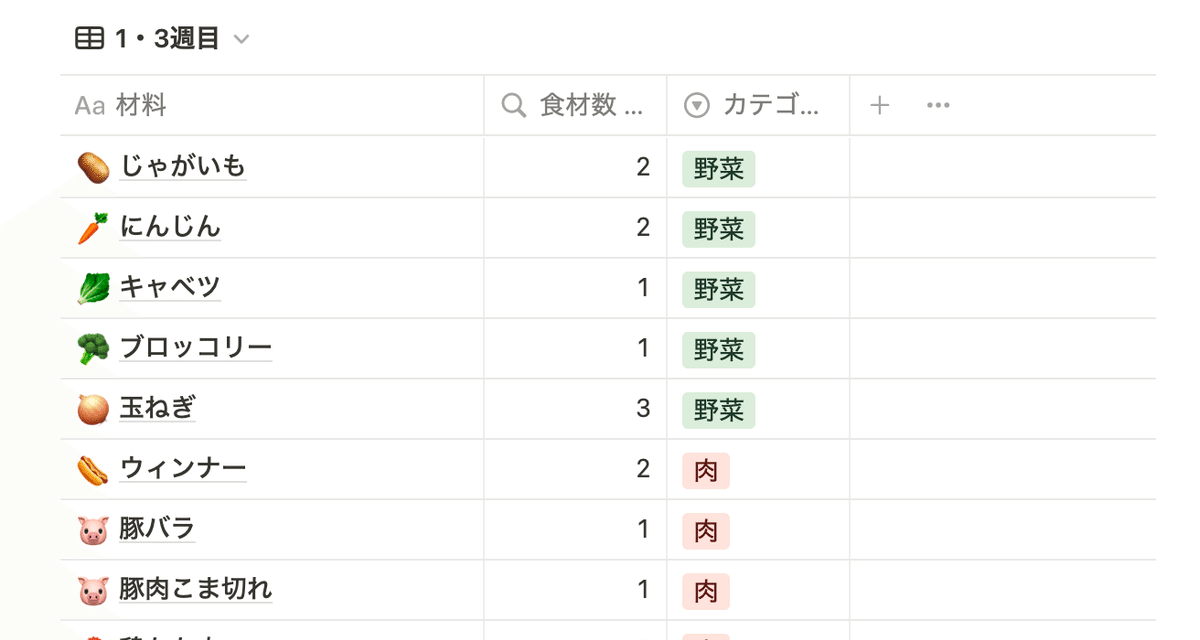This screenshot has width=1200, height=640.
Task: Click the table view icon beside 1・3週目
Action: point(89,39)
